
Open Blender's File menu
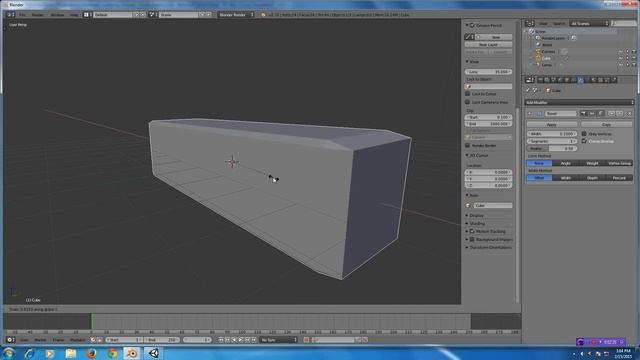tap(22, 15)
